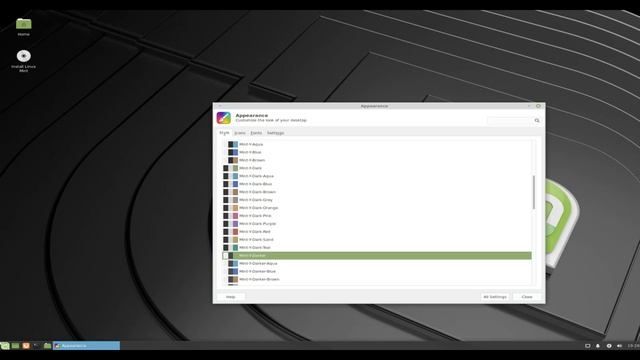Select the Mint-Y-Dark-Blue theme
Screen dimensions: 640x360
377,184
